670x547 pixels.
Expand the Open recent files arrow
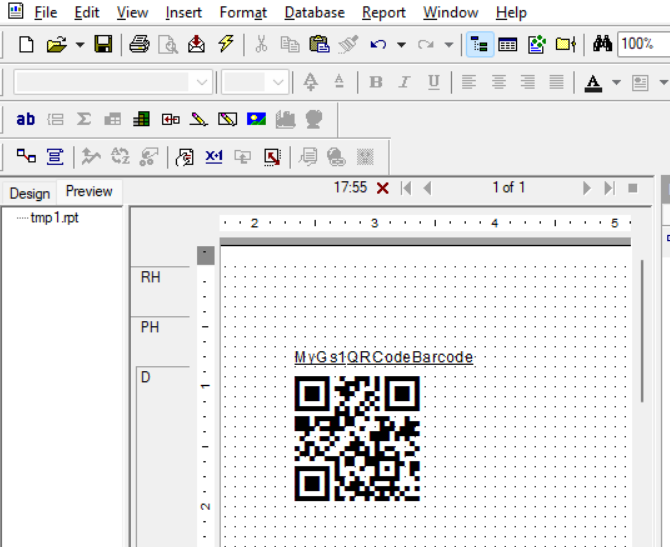(80, 44)
